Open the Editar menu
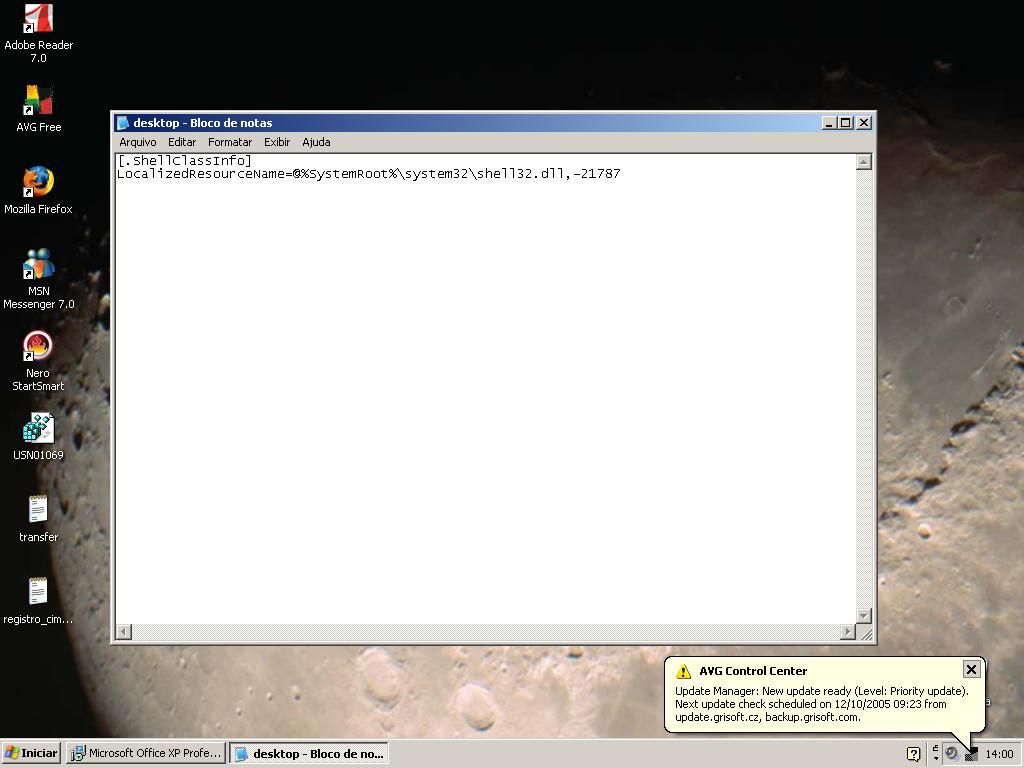This screenshot has height=768, width=1024. (x=182, y=142)
